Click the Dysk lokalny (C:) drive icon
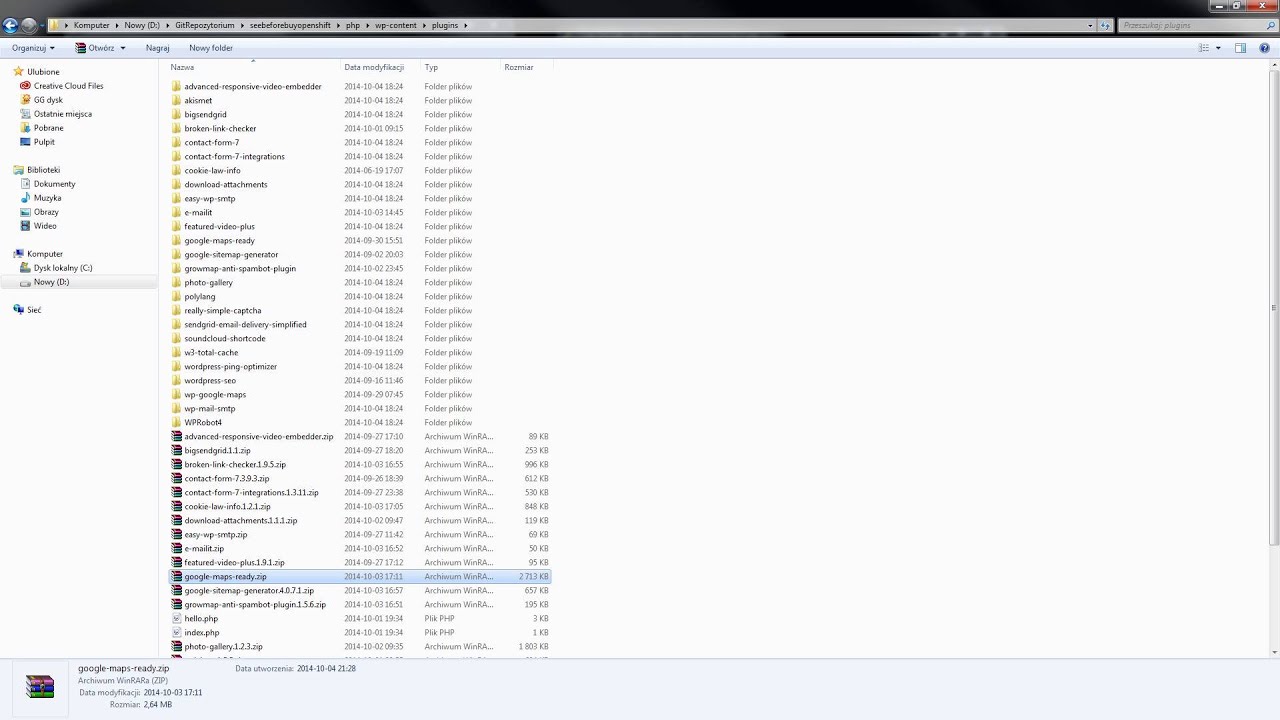This screenshot has height=720, width=1280. click(x=26, y=268)
